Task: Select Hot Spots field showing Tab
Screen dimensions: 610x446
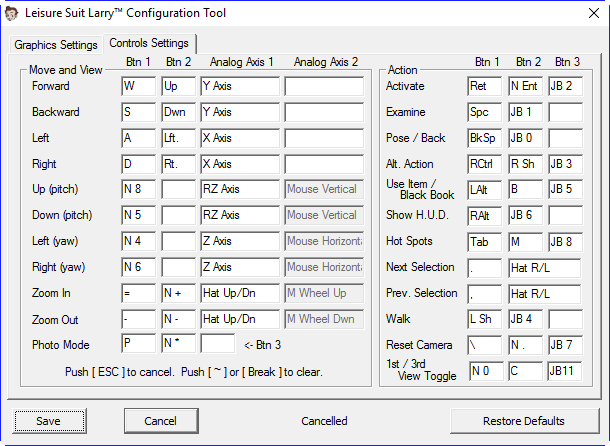Action: 484,242
